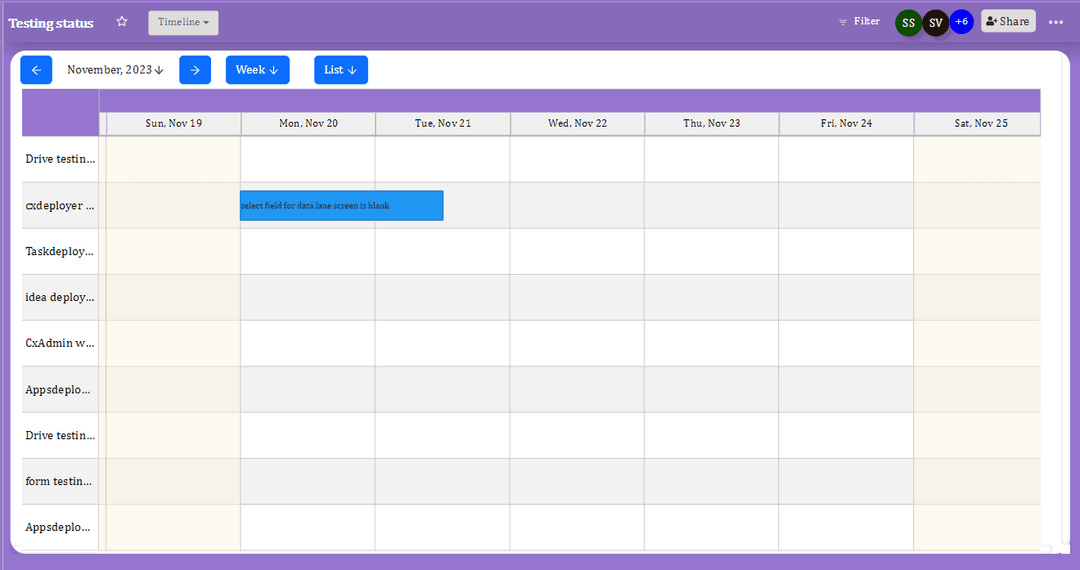Go to next week with right arrow
The height and width of the screenshot is (570, 1080).
195,70
